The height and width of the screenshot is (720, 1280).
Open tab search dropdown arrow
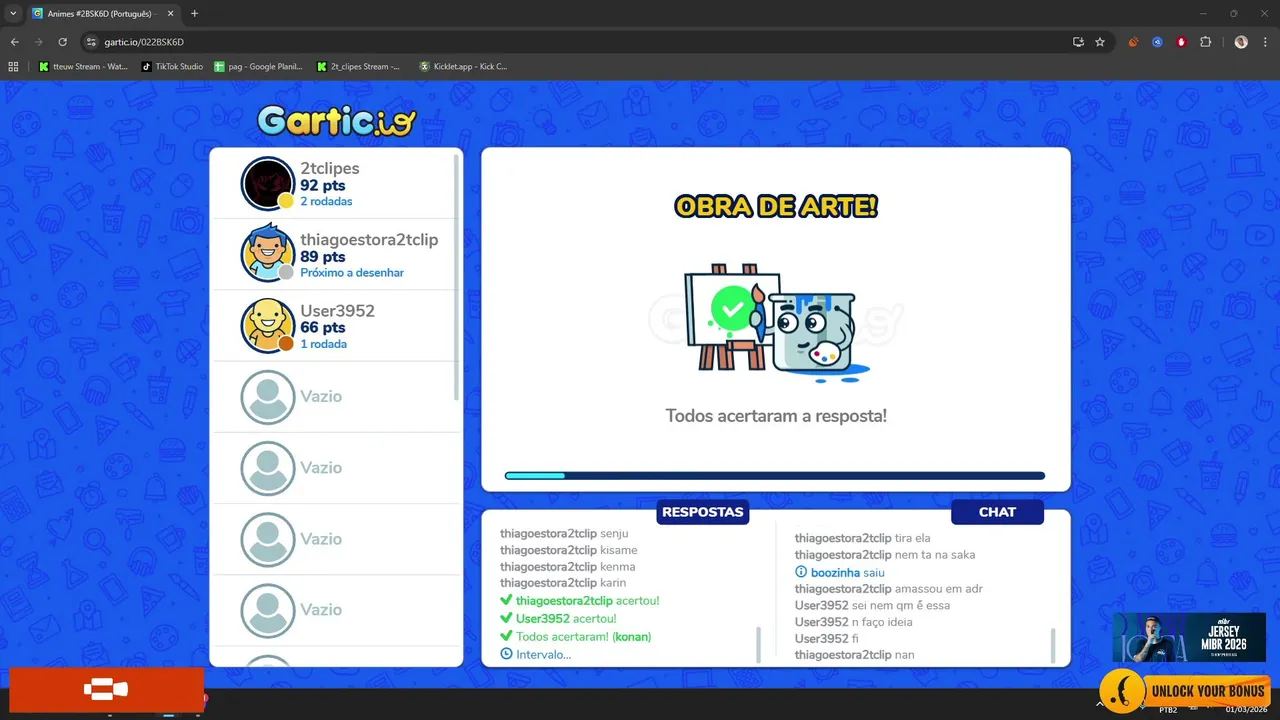pyautogui.click(x=13, y=13)
